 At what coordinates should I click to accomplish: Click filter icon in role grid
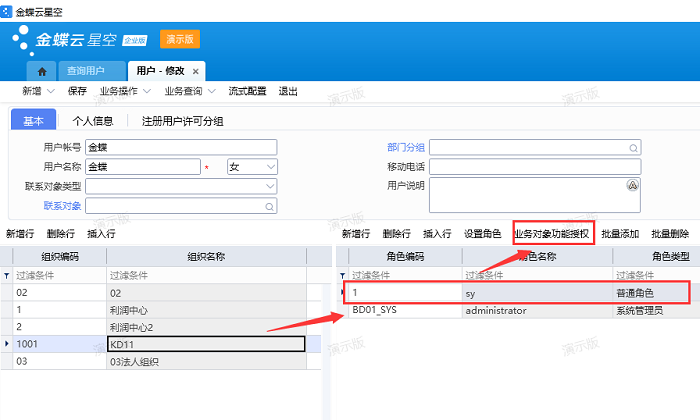coord(341,275)
